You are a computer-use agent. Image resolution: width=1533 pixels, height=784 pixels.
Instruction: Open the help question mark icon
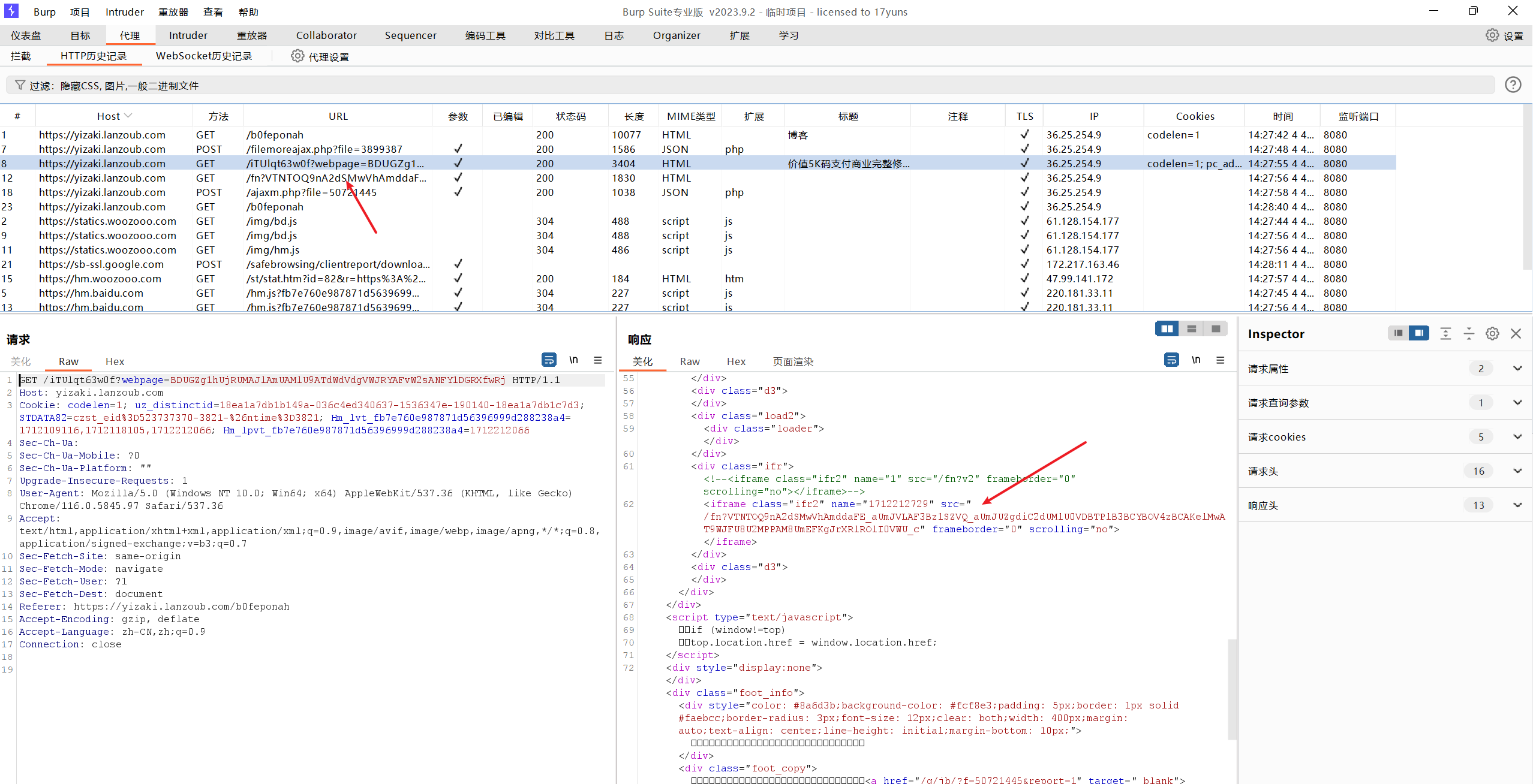click(1513, 85)
